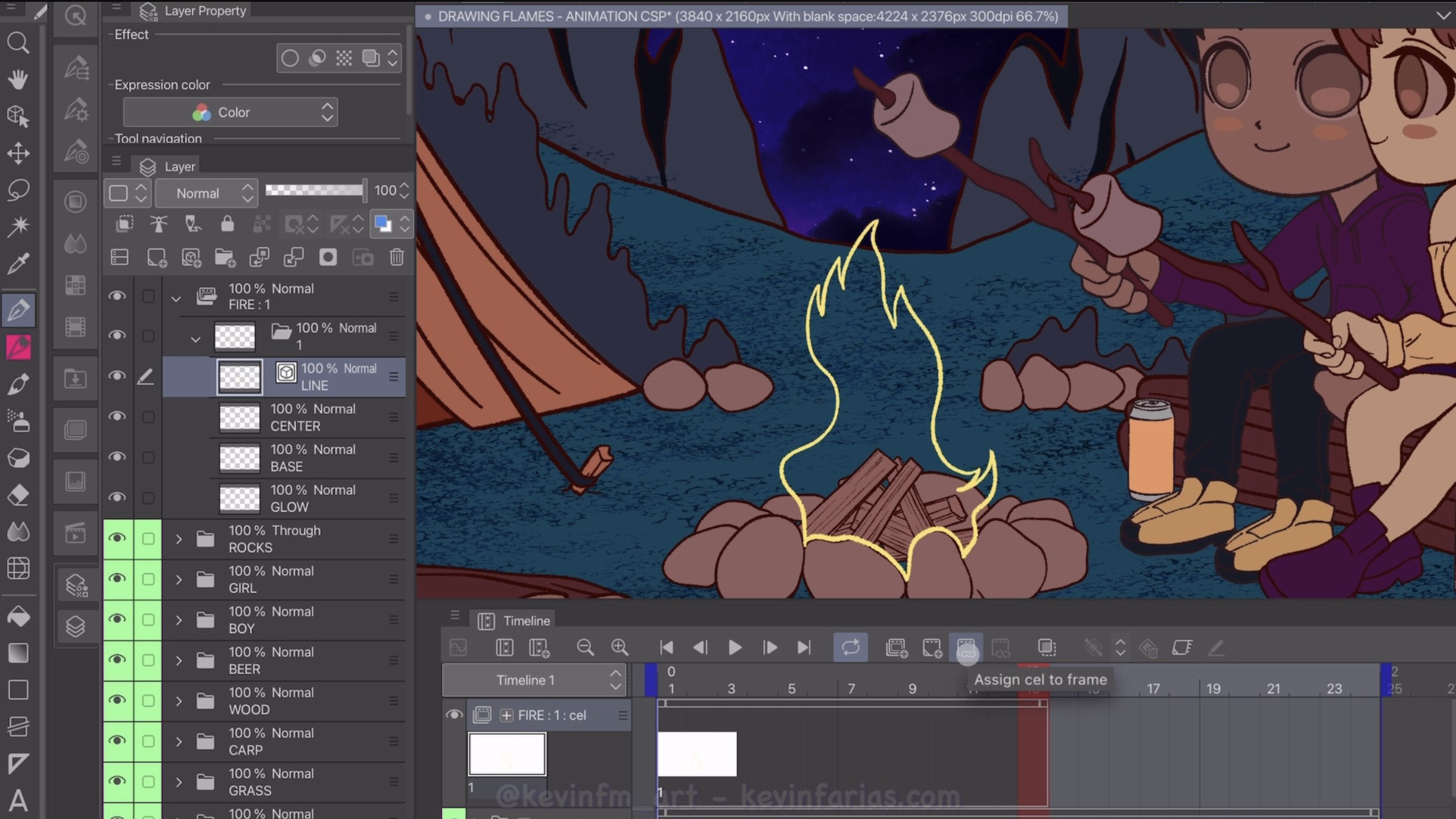The image size is (1456, 819).
Task: Toggle the timeline loop playback button
Action: [x=850, y=647]
